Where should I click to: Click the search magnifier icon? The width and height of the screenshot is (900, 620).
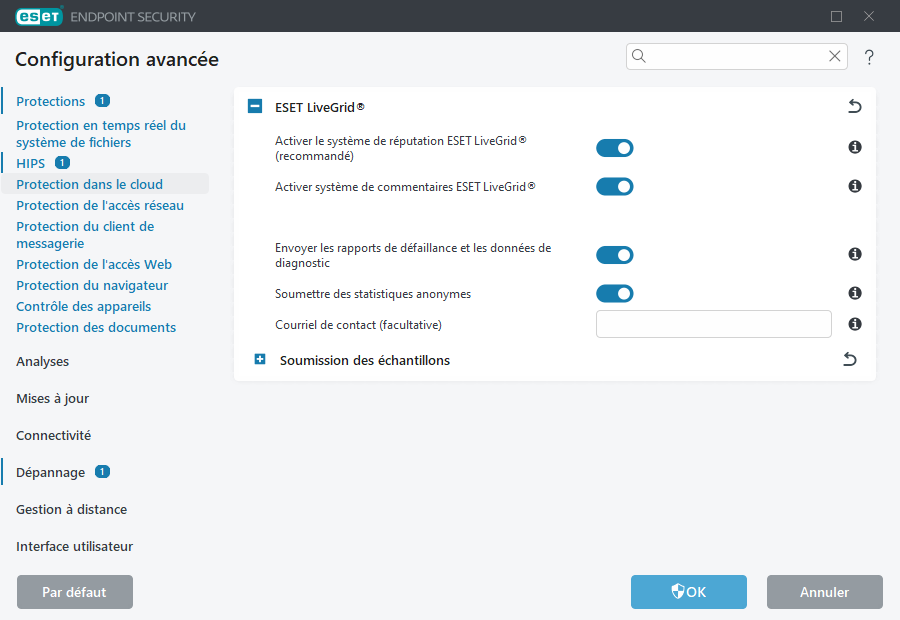coord(639,57)
